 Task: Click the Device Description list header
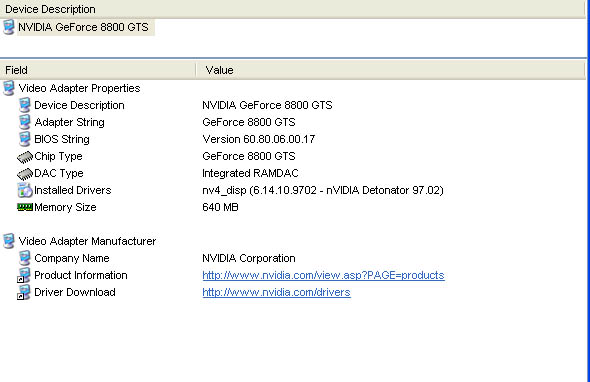click(293, 9)
